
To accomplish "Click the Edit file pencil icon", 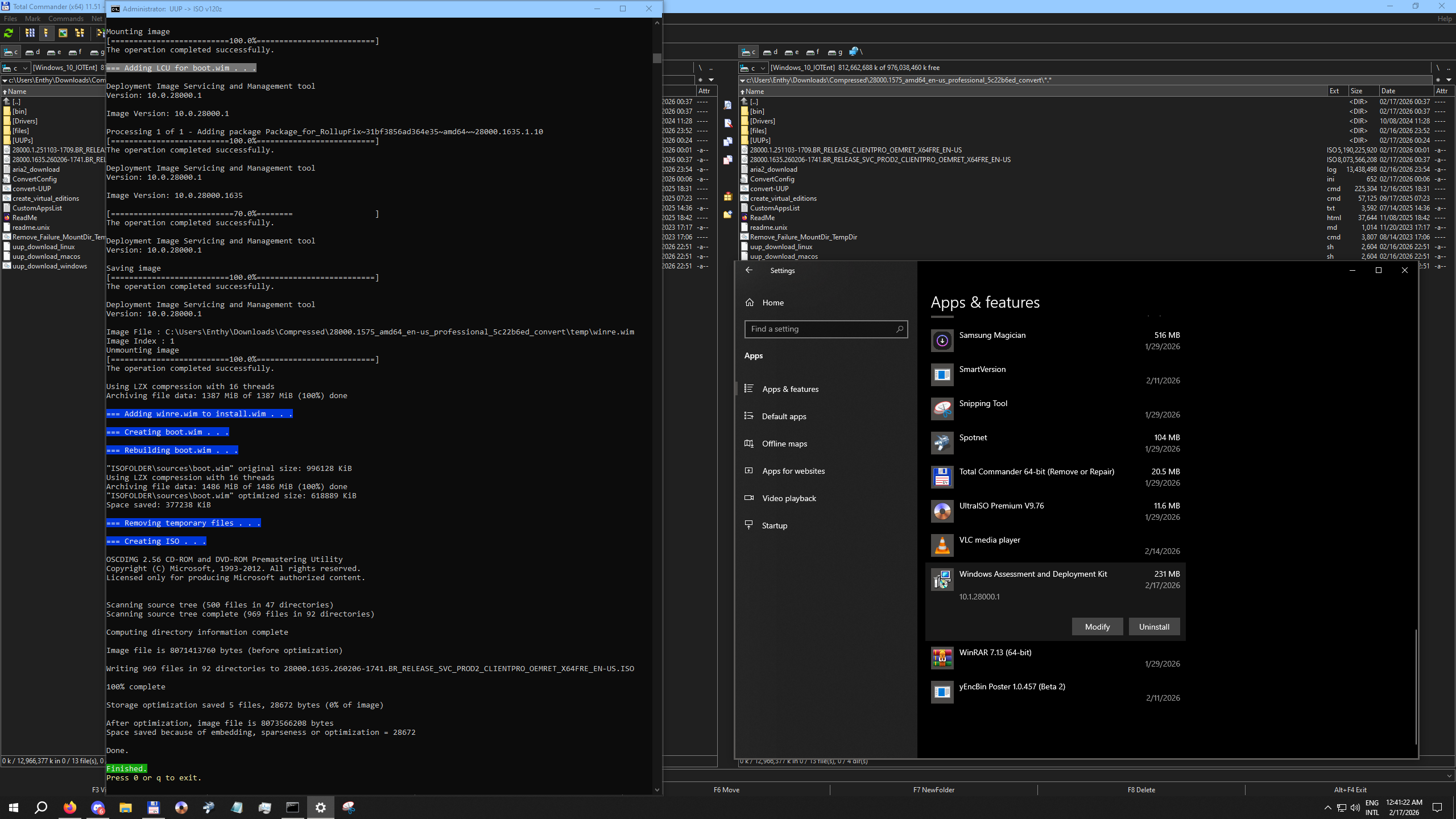I will pos(727,123).
